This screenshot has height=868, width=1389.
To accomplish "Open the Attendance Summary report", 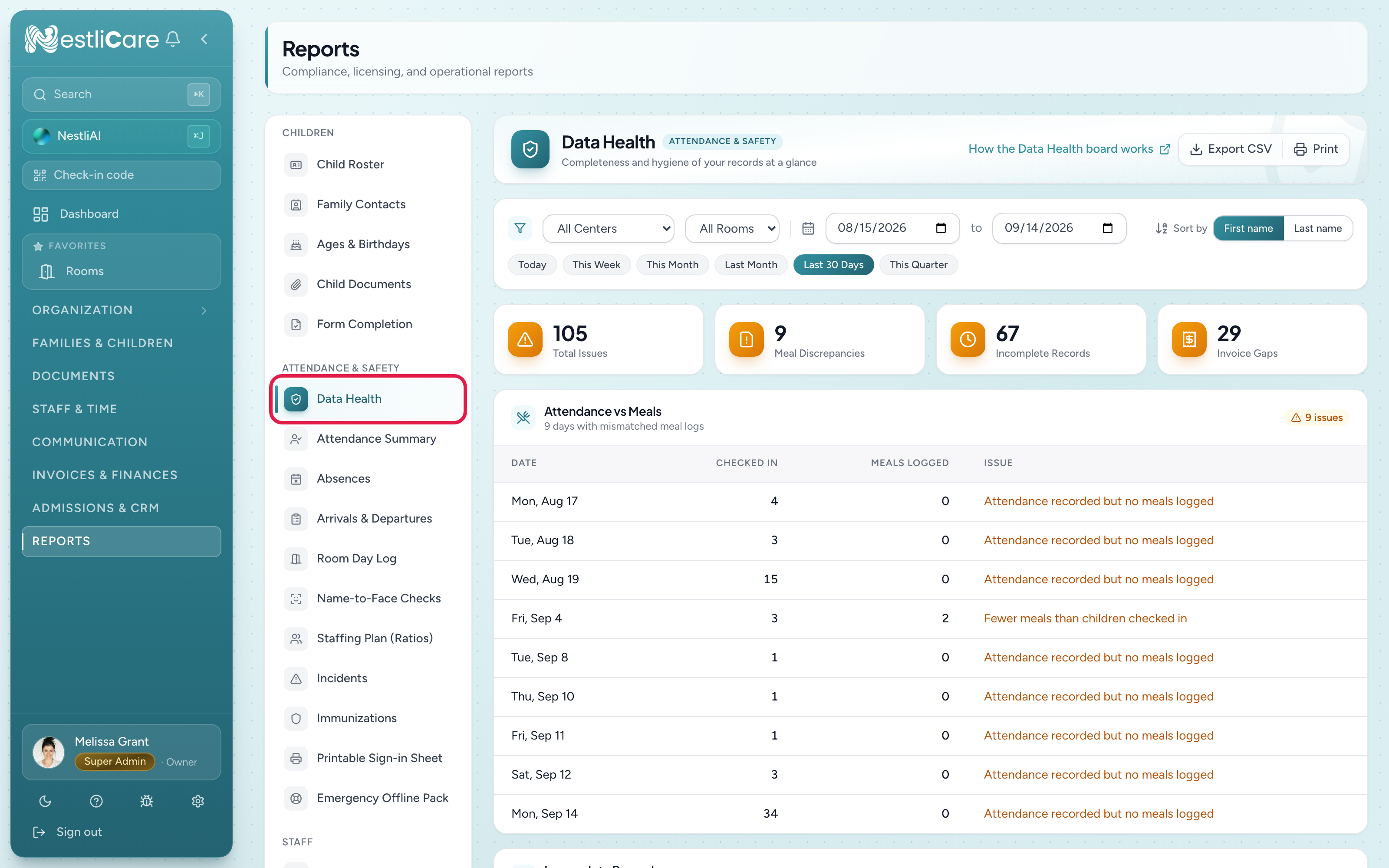I will 368,439.
